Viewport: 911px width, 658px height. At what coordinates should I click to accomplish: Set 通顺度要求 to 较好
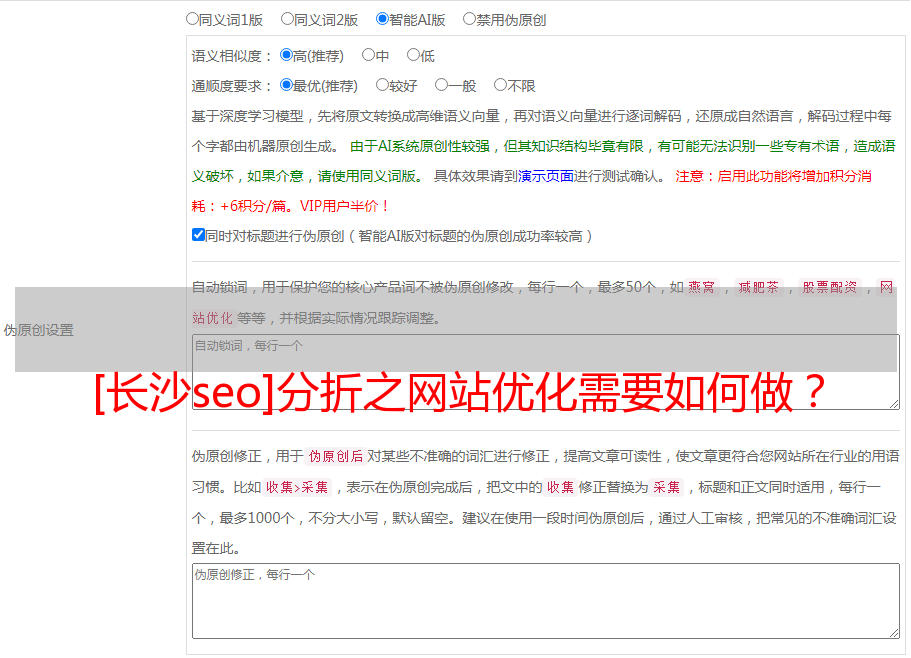[382, 86]
